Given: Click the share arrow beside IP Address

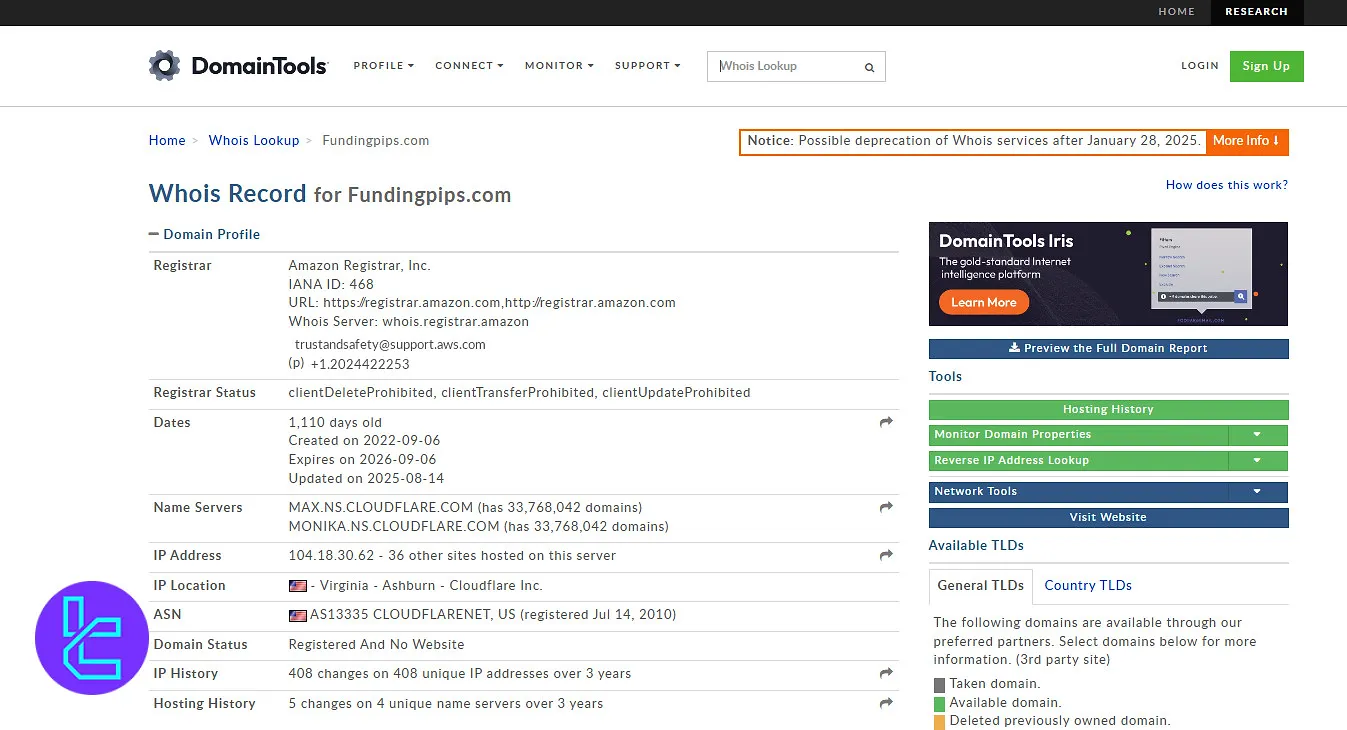Looking at the screenshot, I should (885, 556).
